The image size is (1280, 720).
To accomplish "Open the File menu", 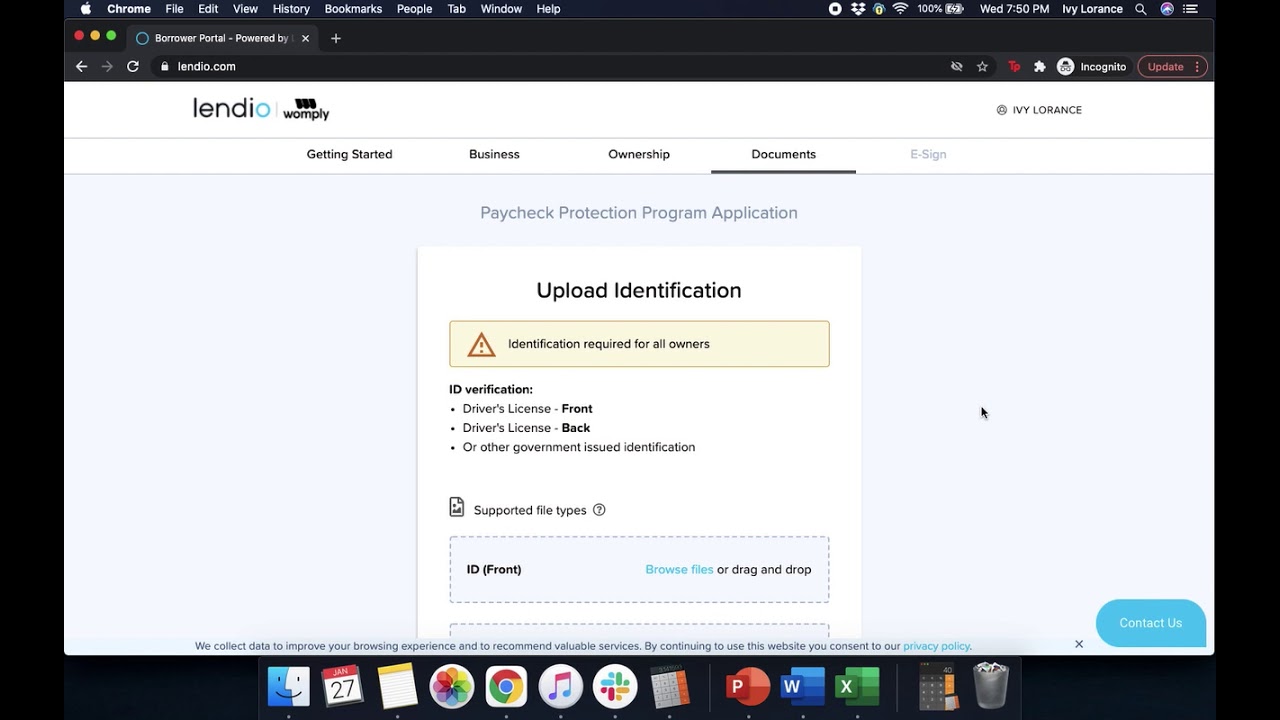I will (x=174, y=9).
